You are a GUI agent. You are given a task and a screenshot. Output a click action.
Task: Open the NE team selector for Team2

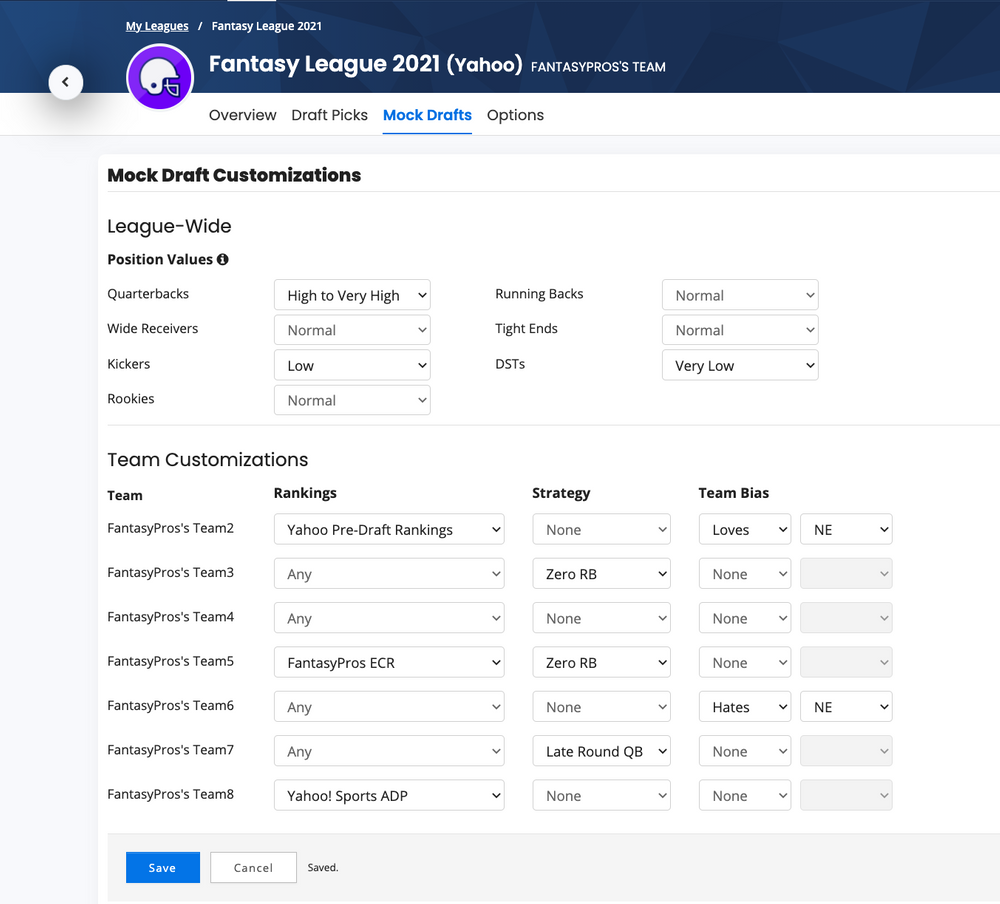[846, 529]
